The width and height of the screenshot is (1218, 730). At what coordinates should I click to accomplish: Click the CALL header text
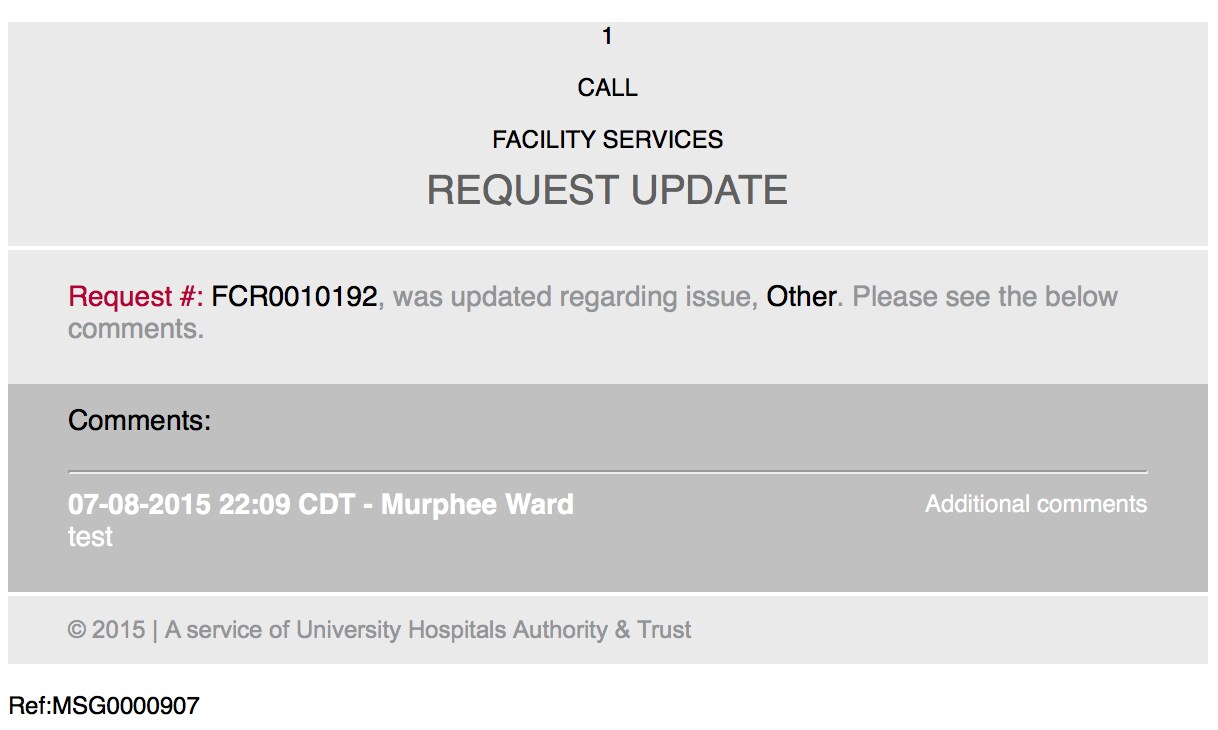pyautogui.click(x=607, y=88)
